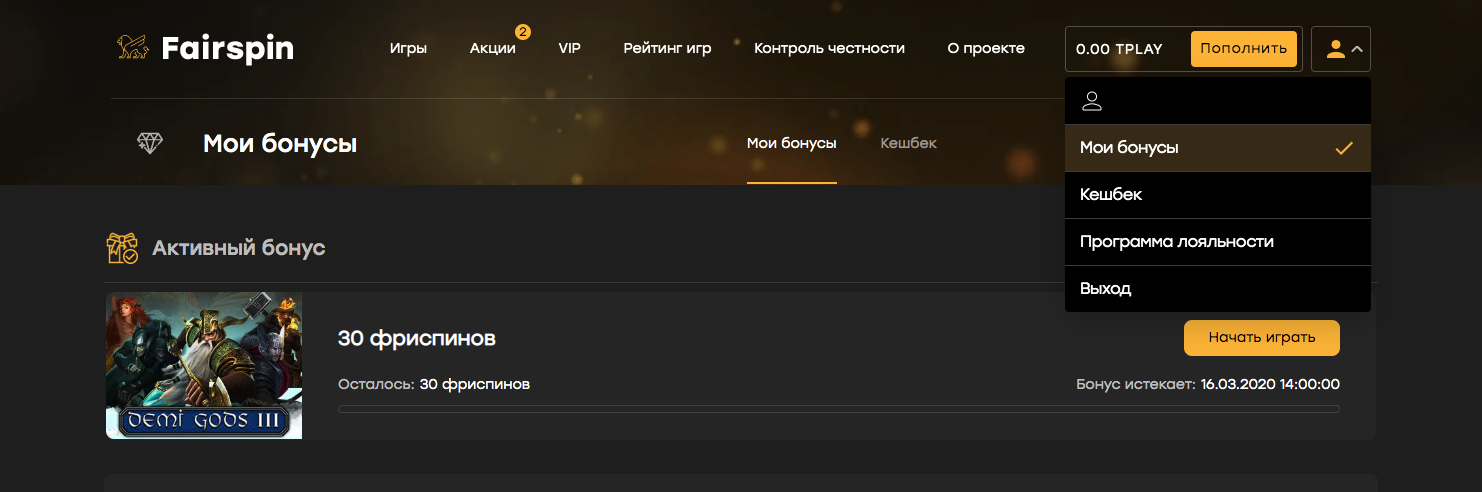Image resolution: width=1482 pixels, height=492 pixels.
Task: Go to the VIP page
Action: pos(569,48)
